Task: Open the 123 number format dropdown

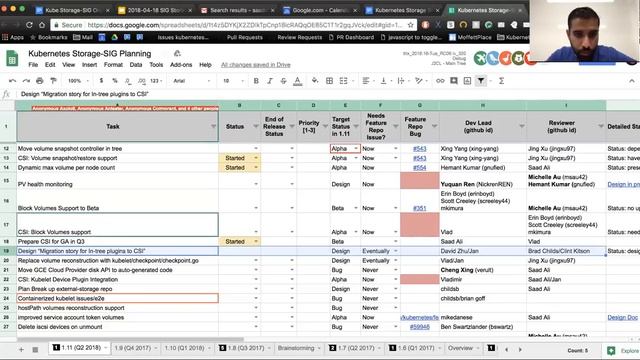Action: 156,81
